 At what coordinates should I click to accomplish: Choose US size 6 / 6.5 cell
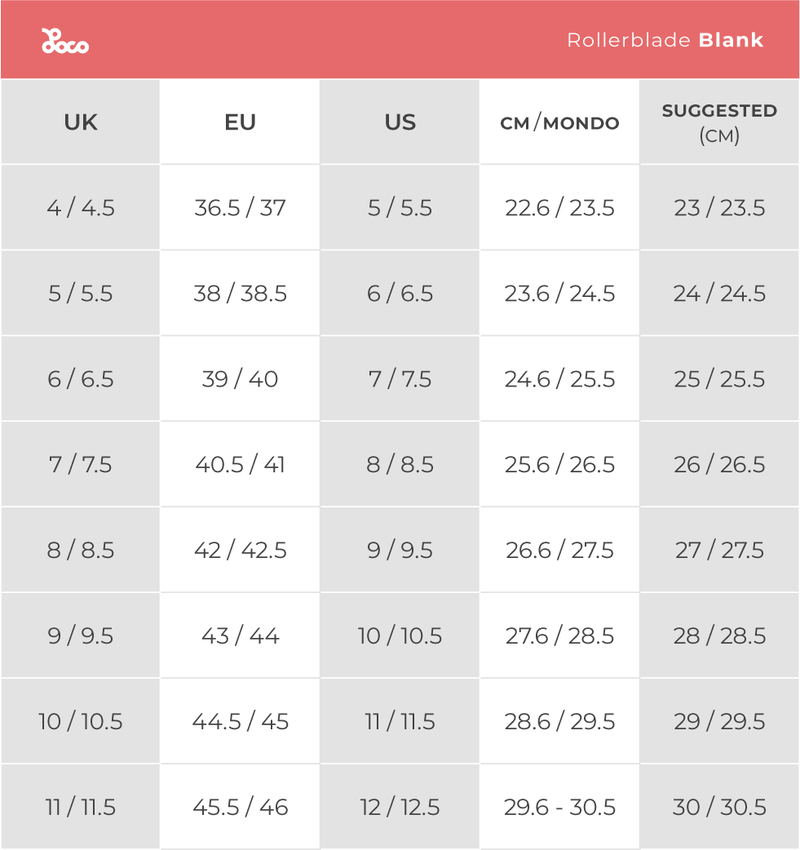click(400, 294)
